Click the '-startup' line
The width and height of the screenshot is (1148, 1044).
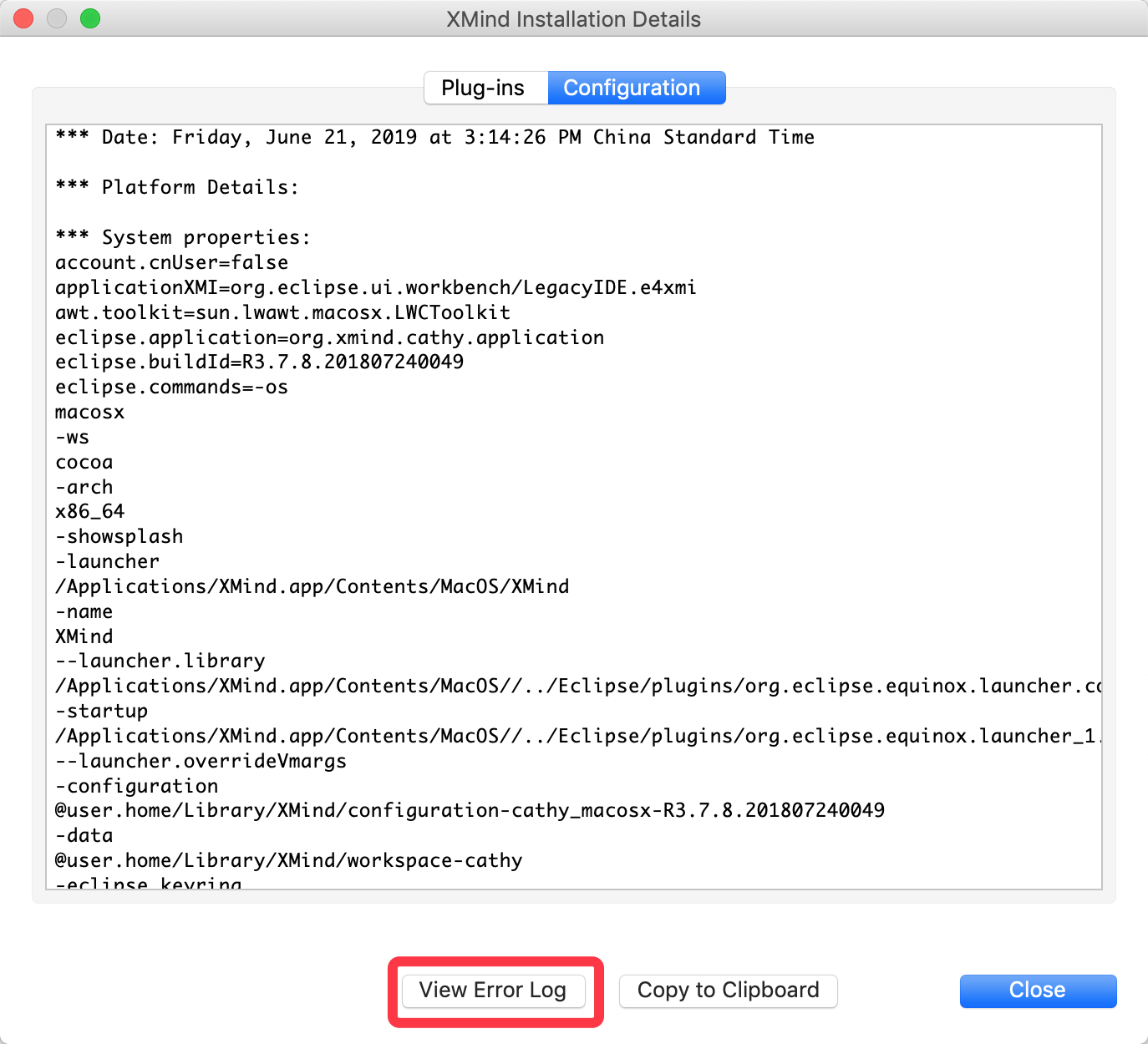click(x=102, y=711)
